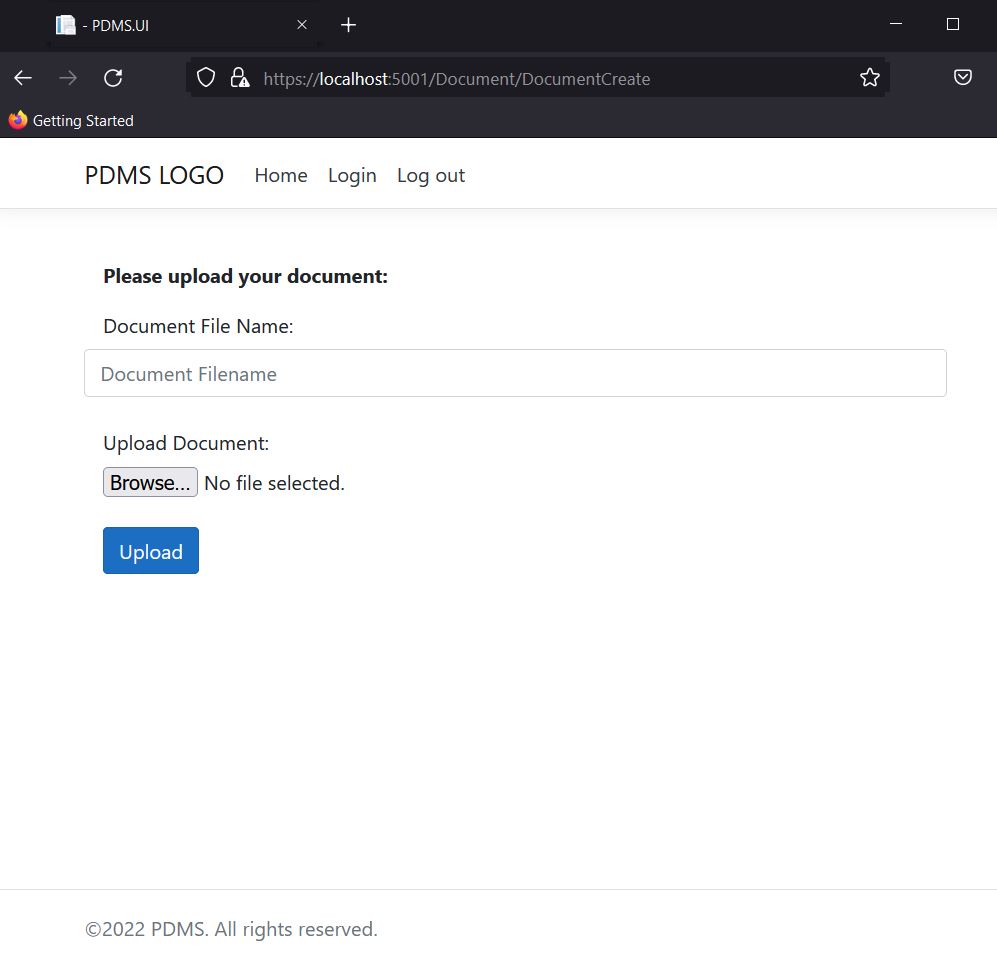Open a new tab with plus icon
Image resolution: width=997 pixels, height=954 pixels.
(x=348, y=25)
